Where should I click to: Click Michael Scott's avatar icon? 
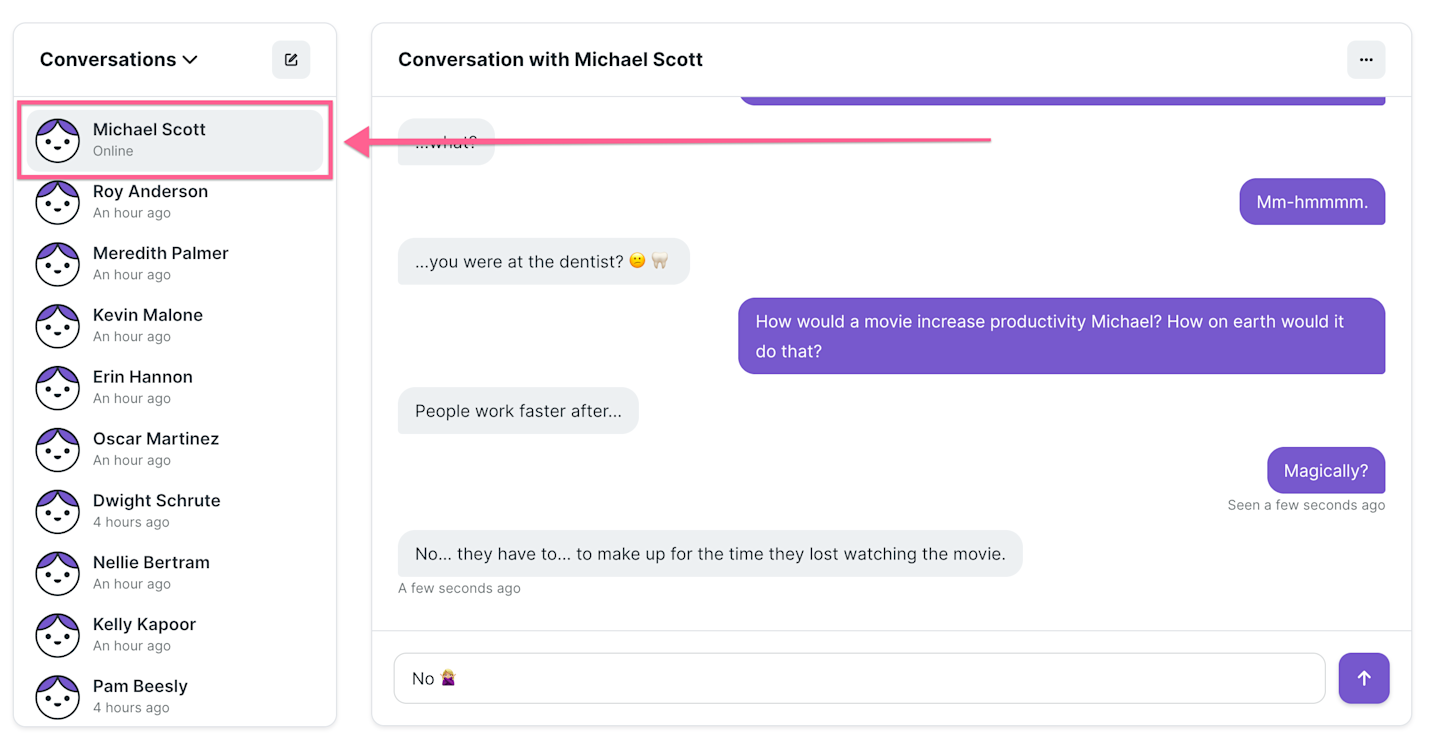pos(58,140)
